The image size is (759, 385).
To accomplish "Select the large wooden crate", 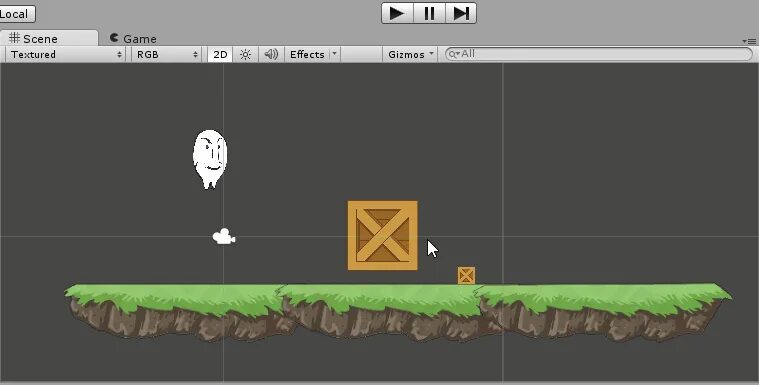I will pos(382,235).
